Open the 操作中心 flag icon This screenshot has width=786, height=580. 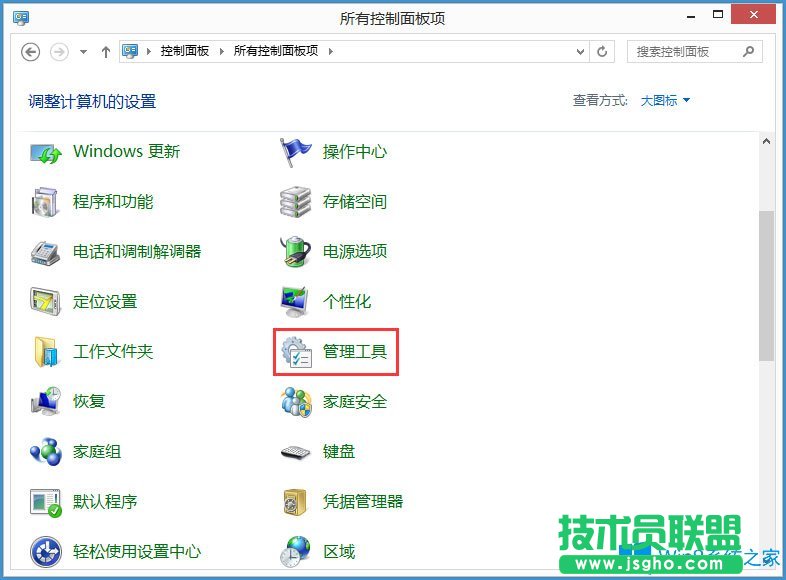click(295, 152)
